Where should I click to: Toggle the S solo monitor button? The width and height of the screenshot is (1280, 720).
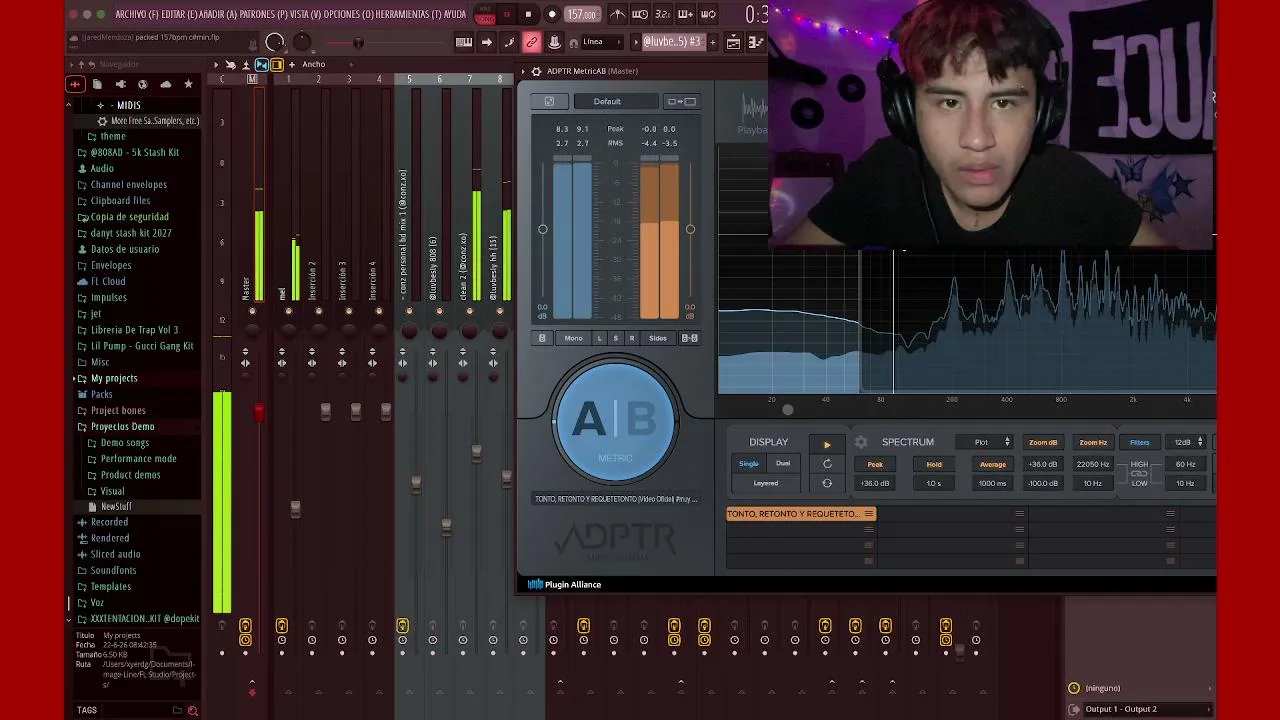[616, 338]
